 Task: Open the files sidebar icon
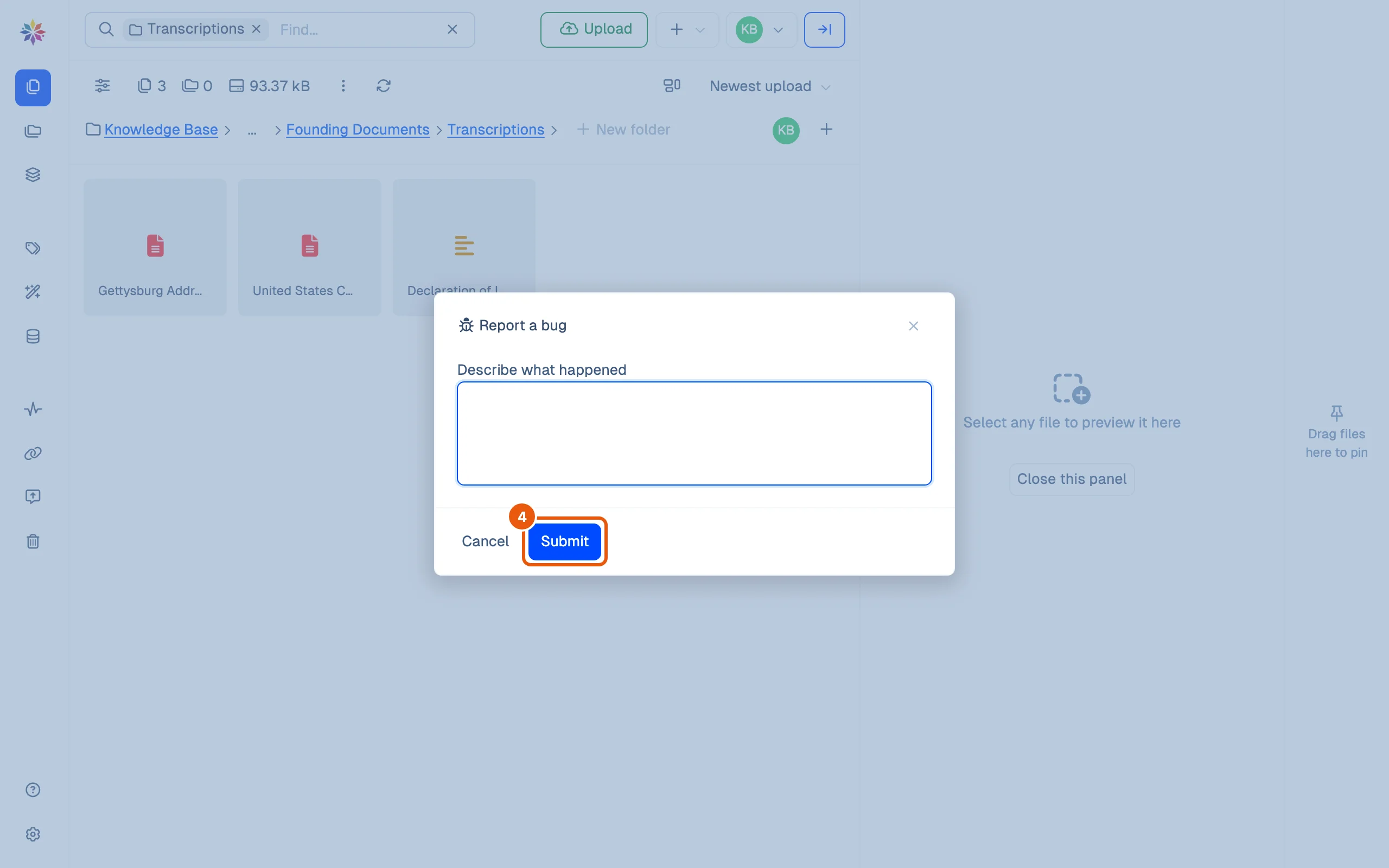coord(33,88)
